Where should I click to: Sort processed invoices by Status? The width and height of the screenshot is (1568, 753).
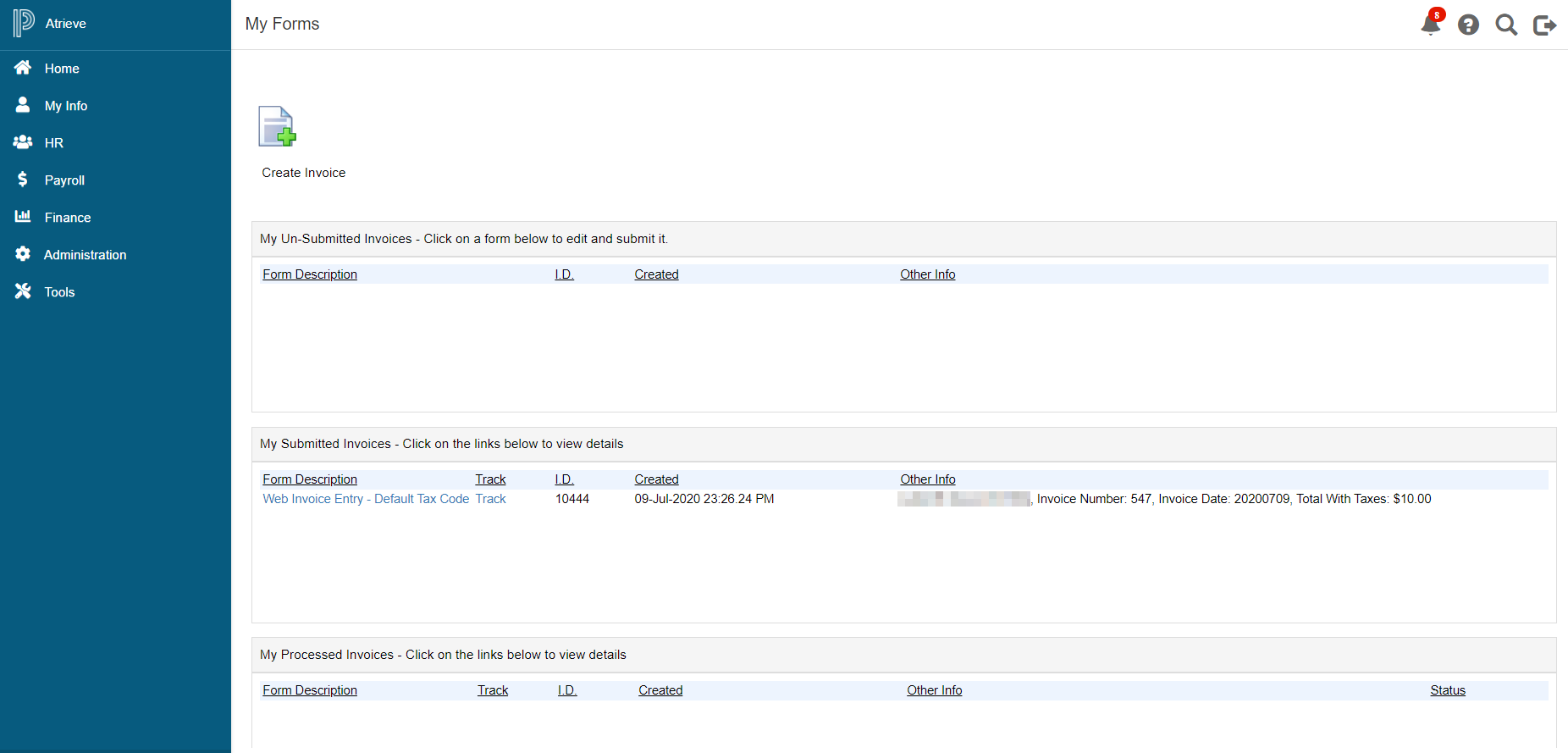1447,690
